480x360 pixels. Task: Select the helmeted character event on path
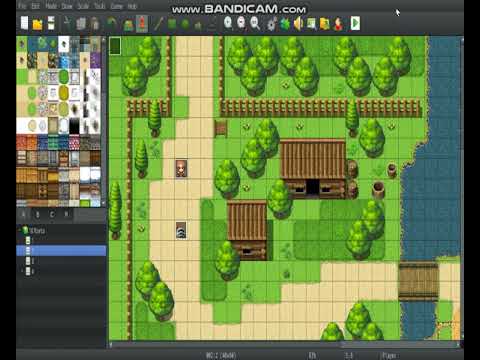pos(181,230)
